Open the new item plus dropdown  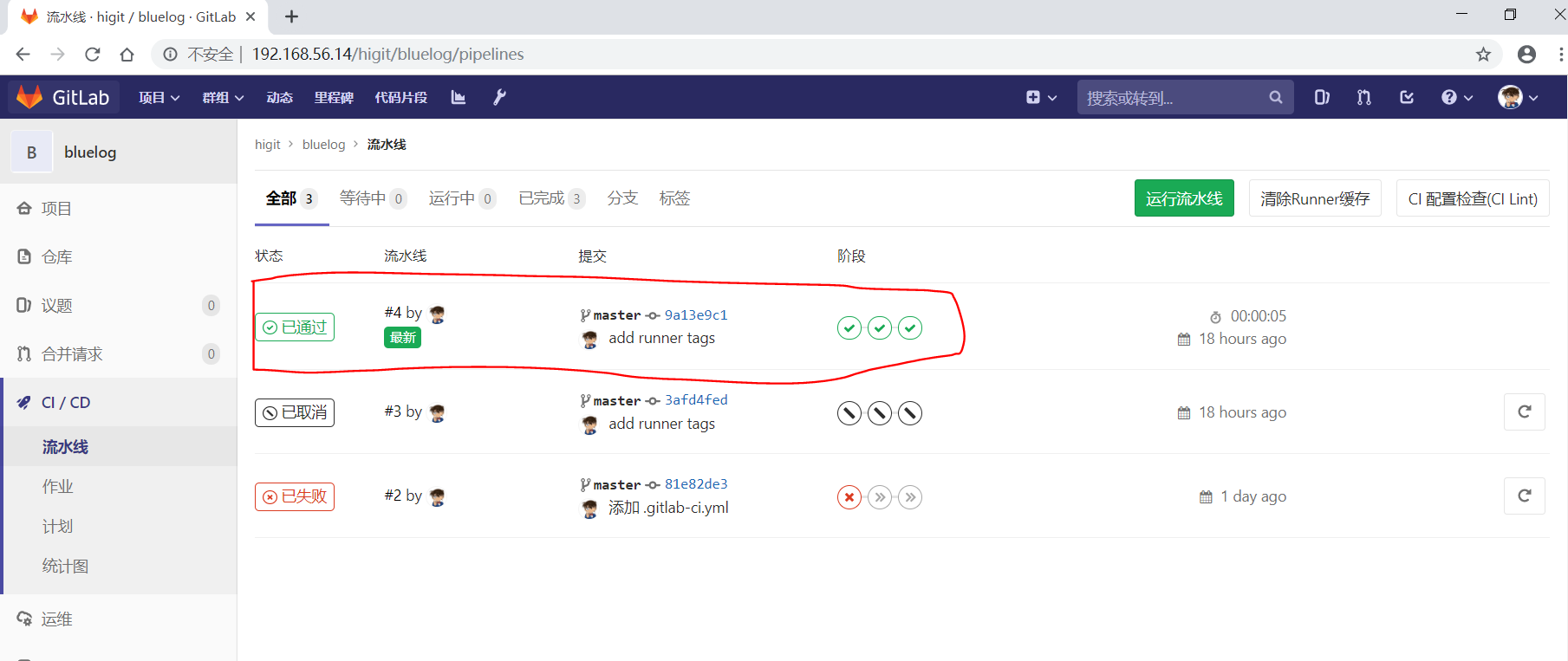point(1041,97)
